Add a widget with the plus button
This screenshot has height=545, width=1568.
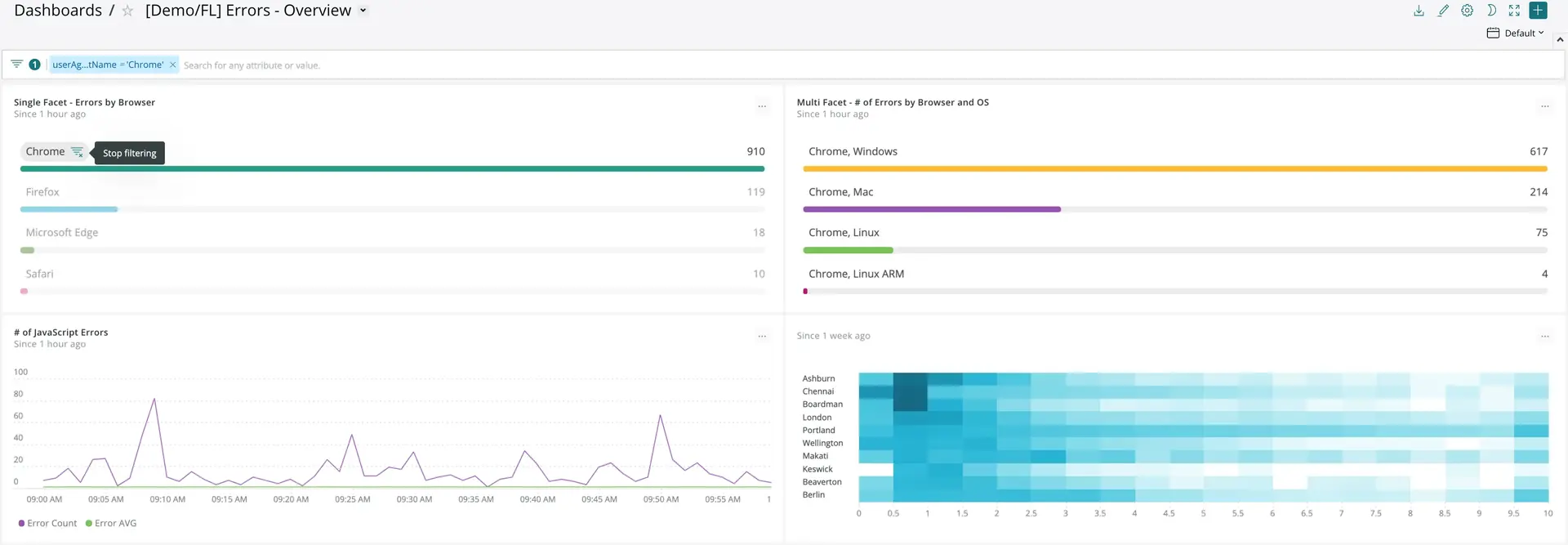click(1538, 11)
